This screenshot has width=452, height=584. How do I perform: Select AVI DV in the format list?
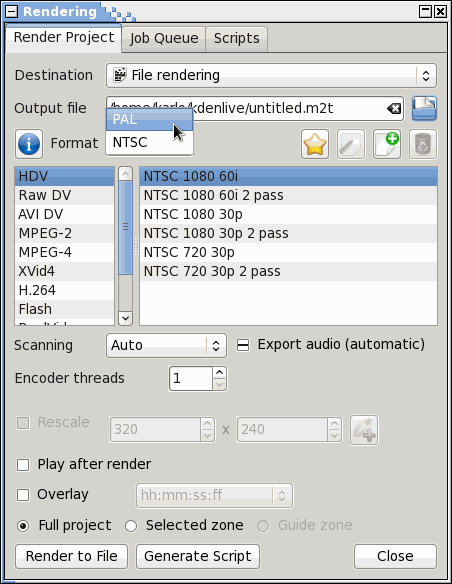pos(64,215)
